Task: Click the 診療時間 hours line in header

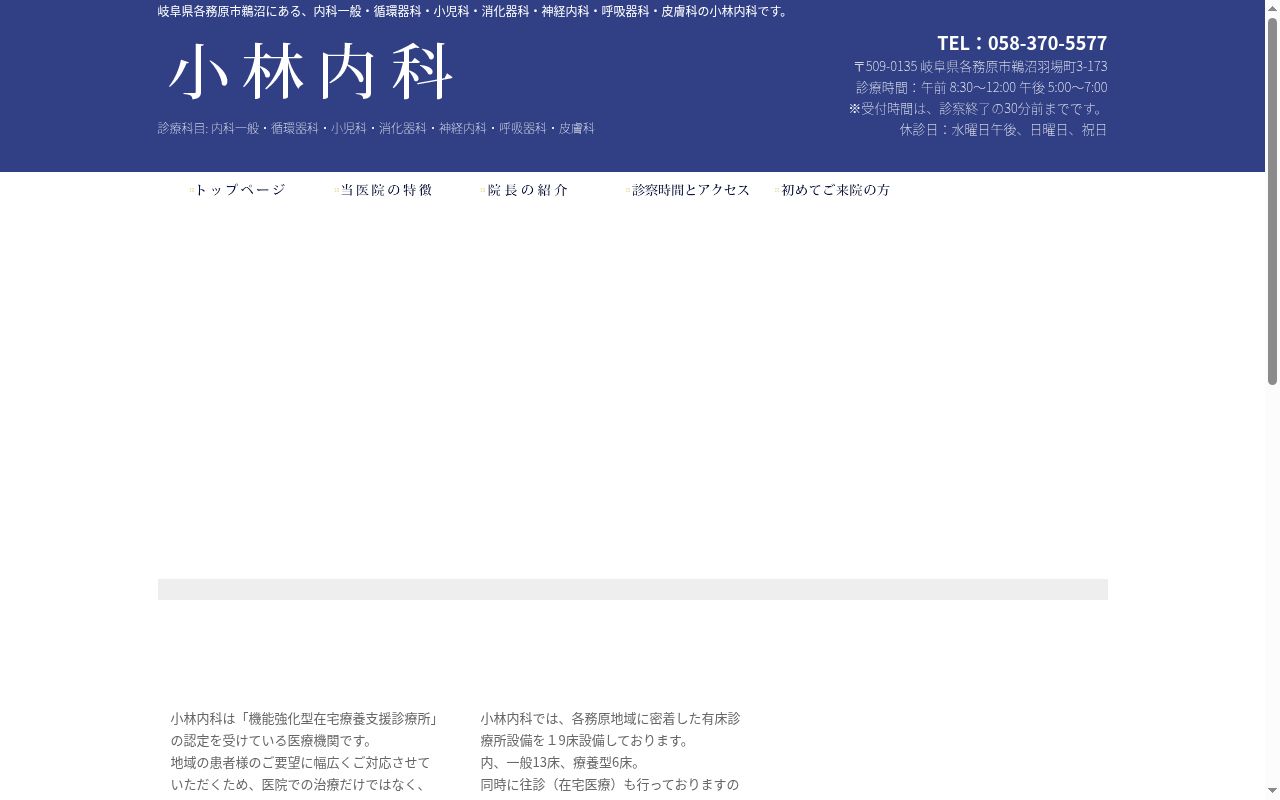Action: coord(981,87)
